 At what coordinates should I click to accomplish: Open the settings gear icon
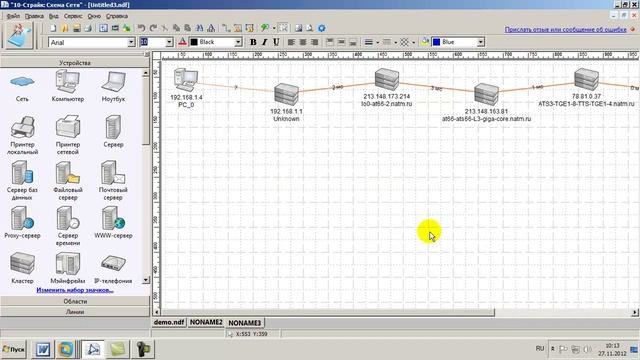pyautogui.click(x=322, y=28)
